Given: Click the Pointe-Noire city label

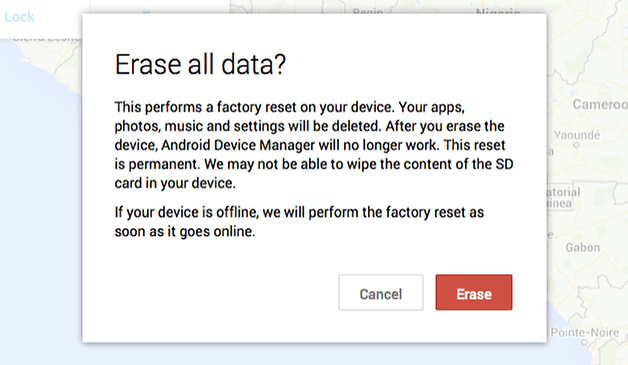Looking at the screenshot, I should (585, 333).
